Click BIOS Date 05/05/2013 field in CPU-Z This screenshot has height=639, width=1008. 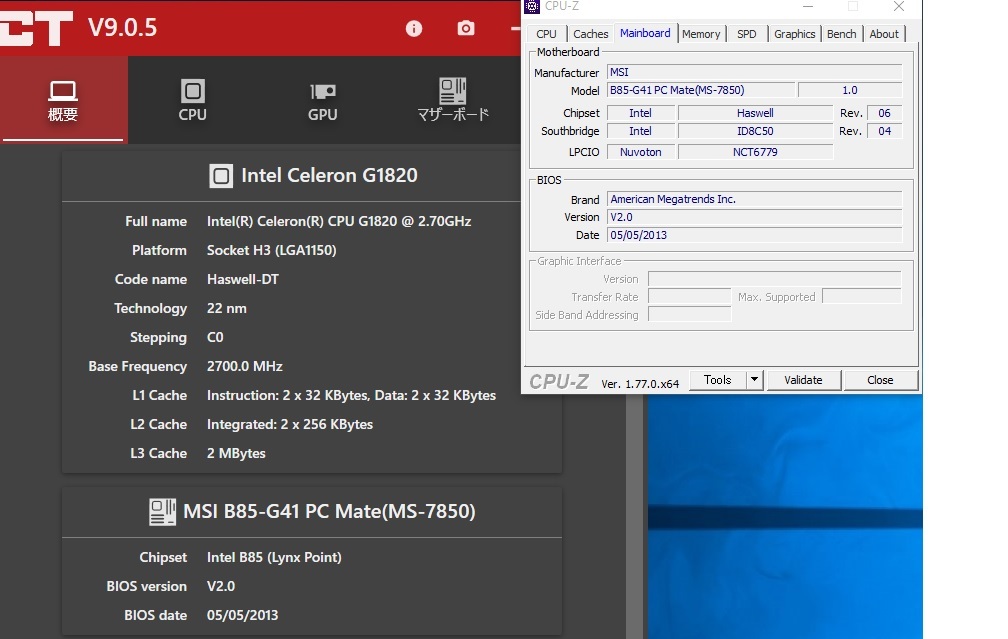coord(754,235)
